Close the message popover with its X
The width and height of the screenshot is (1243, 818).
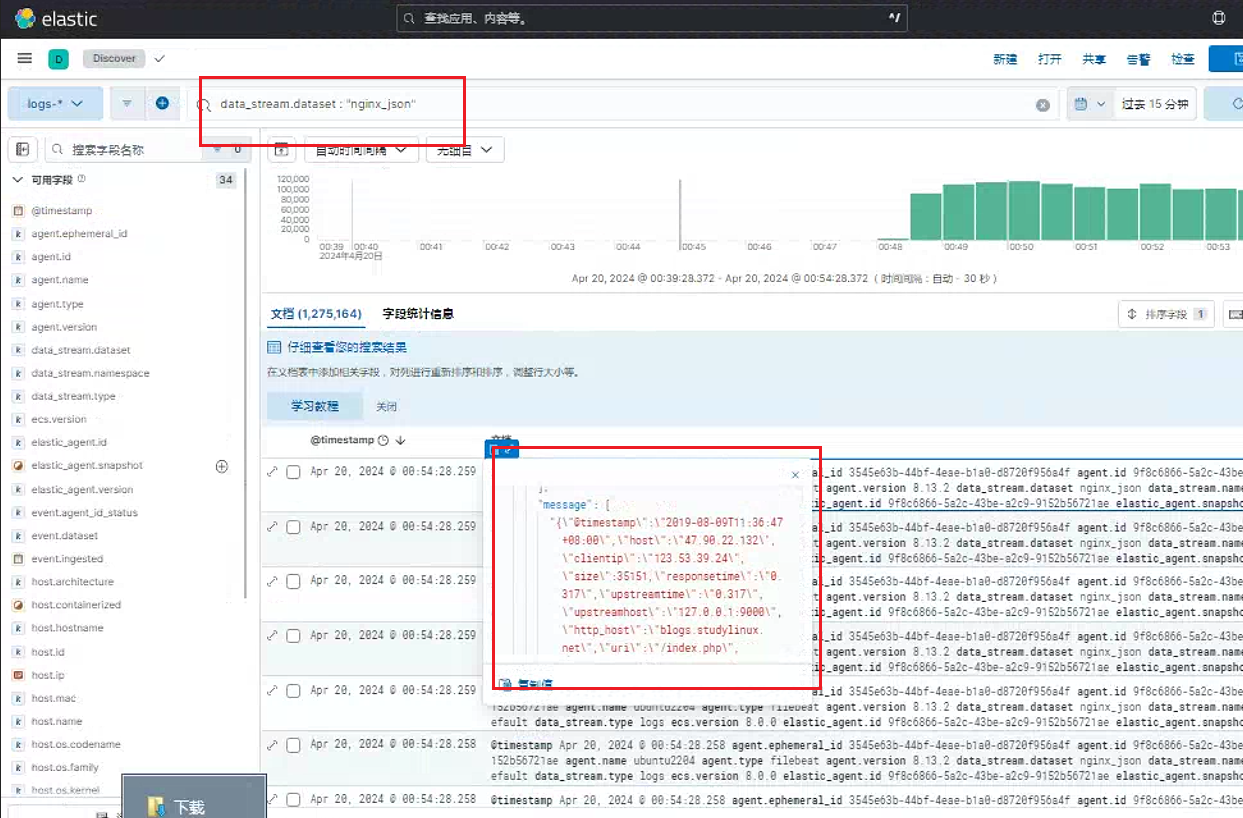(x=796, y=476)
